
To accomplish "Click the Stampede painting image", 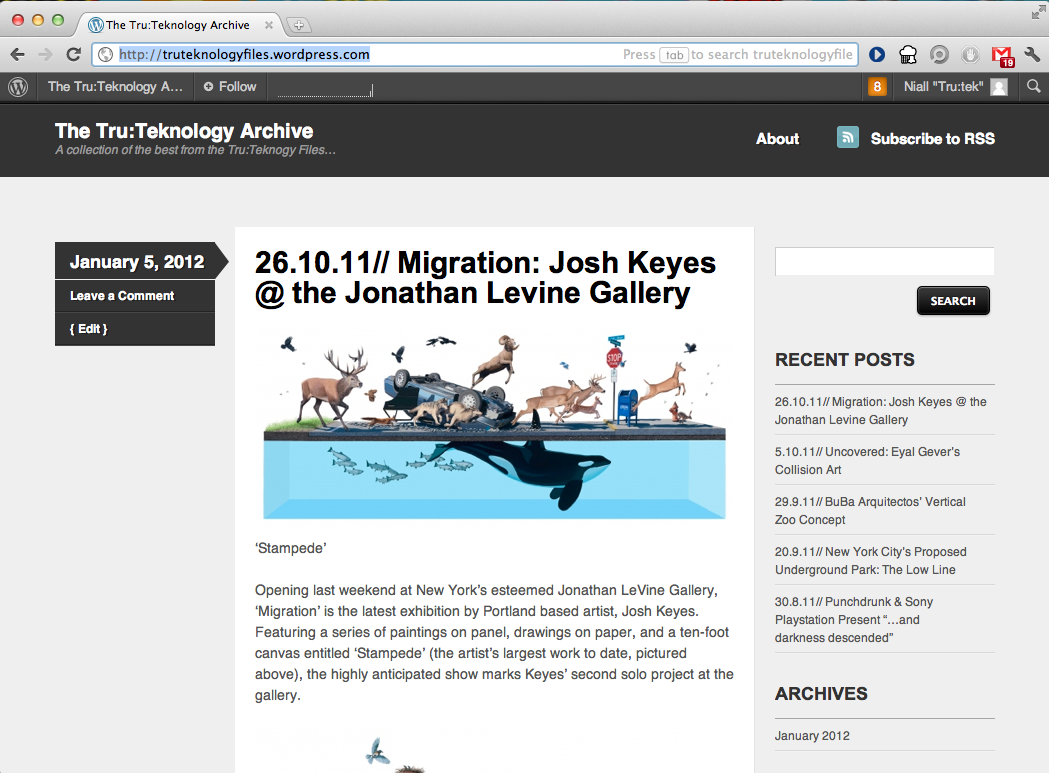I will pyautogui.click(x=494, y=425).
